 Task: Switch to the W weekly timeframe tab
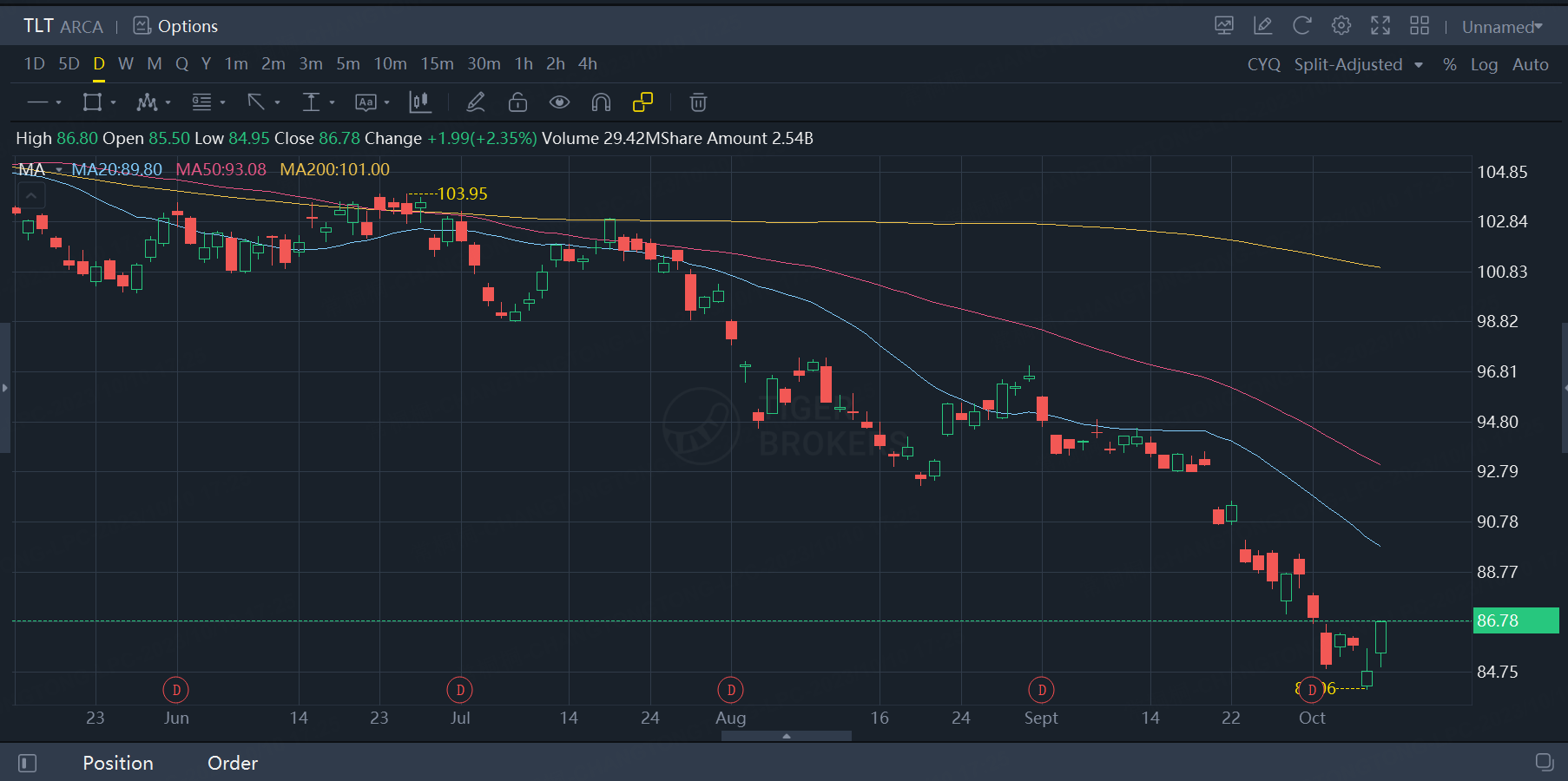pos(126,64)
